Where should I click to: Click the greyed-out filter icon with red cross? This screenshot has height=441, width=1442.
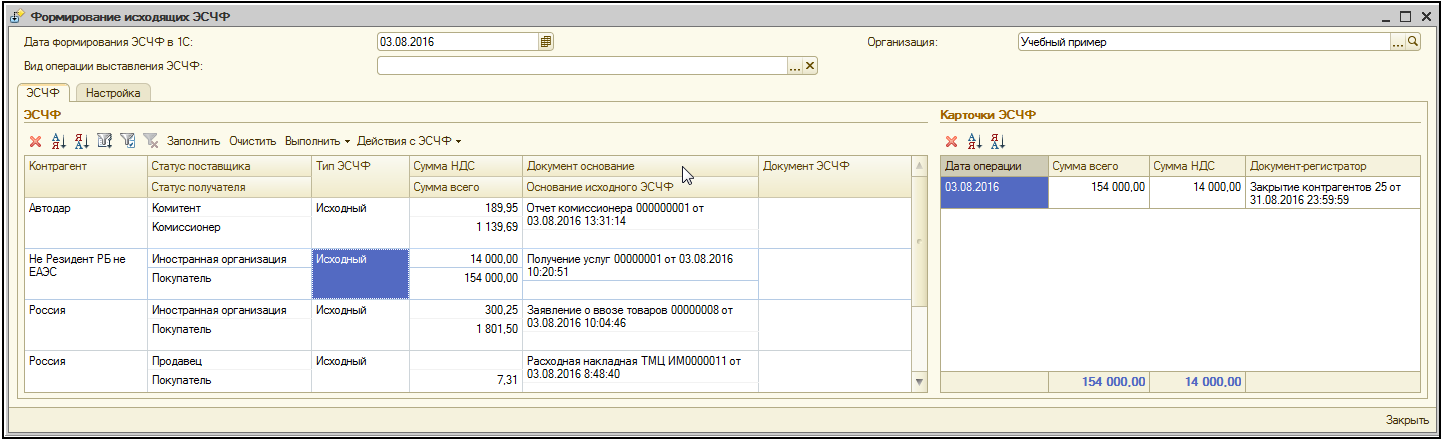pyautogui.click(x=150, y=141)
